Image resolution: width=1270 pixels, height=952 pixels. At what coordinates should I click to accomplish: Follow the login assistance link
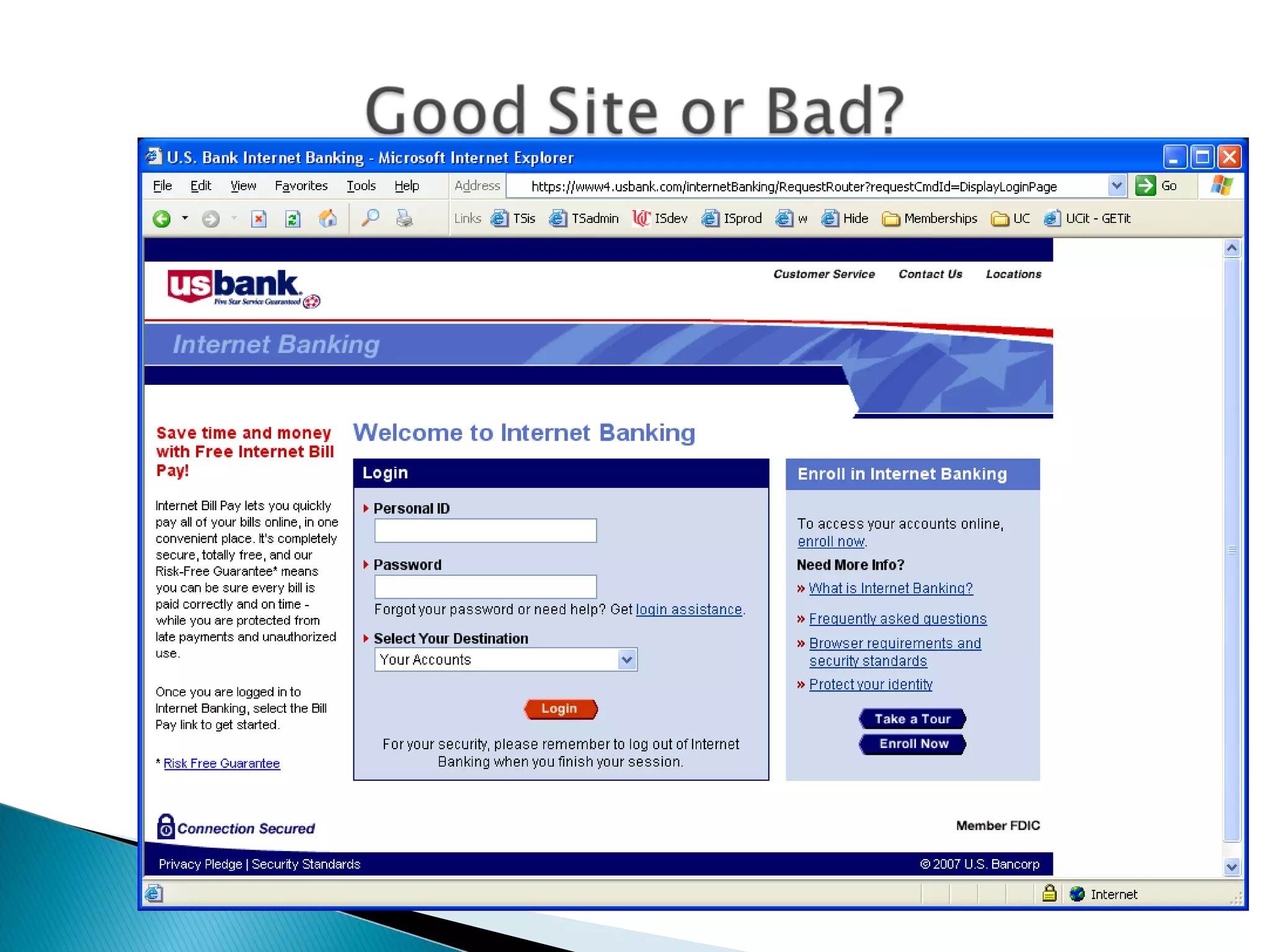click(689, 610)
